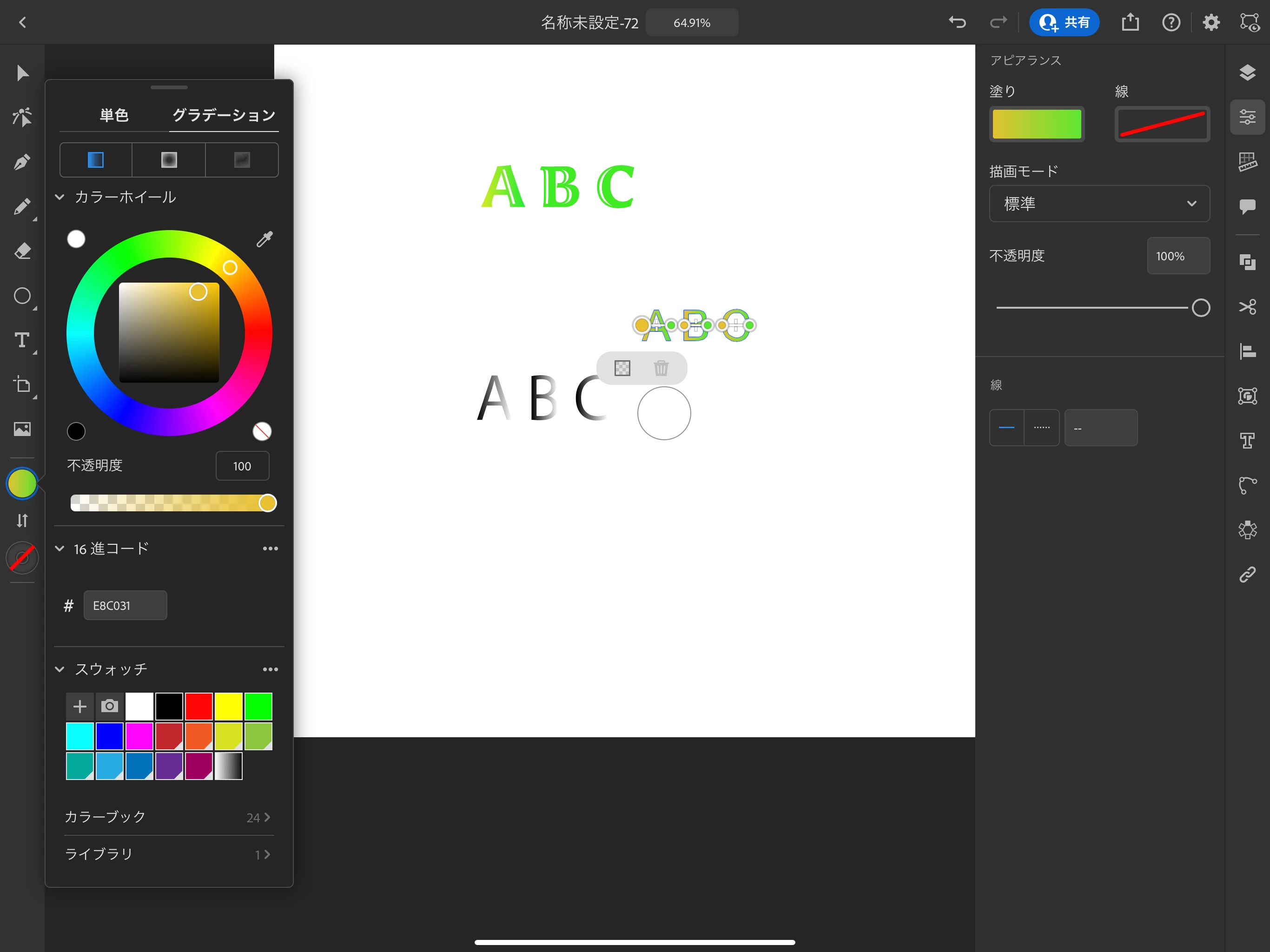Image resolution: width=1270 pixels, height=952 pixels.
Task: Switch to the グラデーション tab
Action: click(x=224, y=115)
